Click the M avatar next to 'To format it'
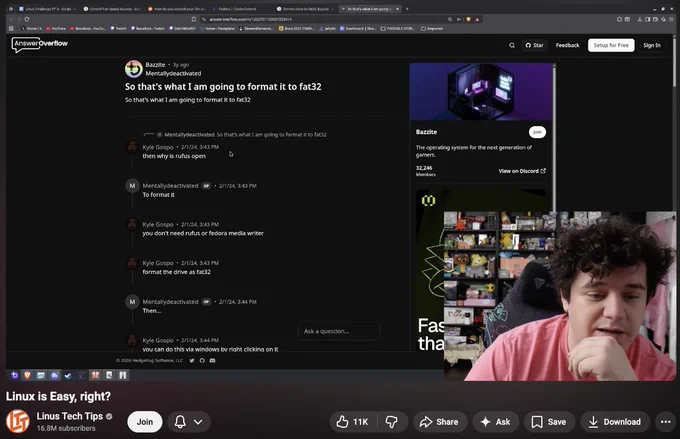 click(x=132, y=186)
